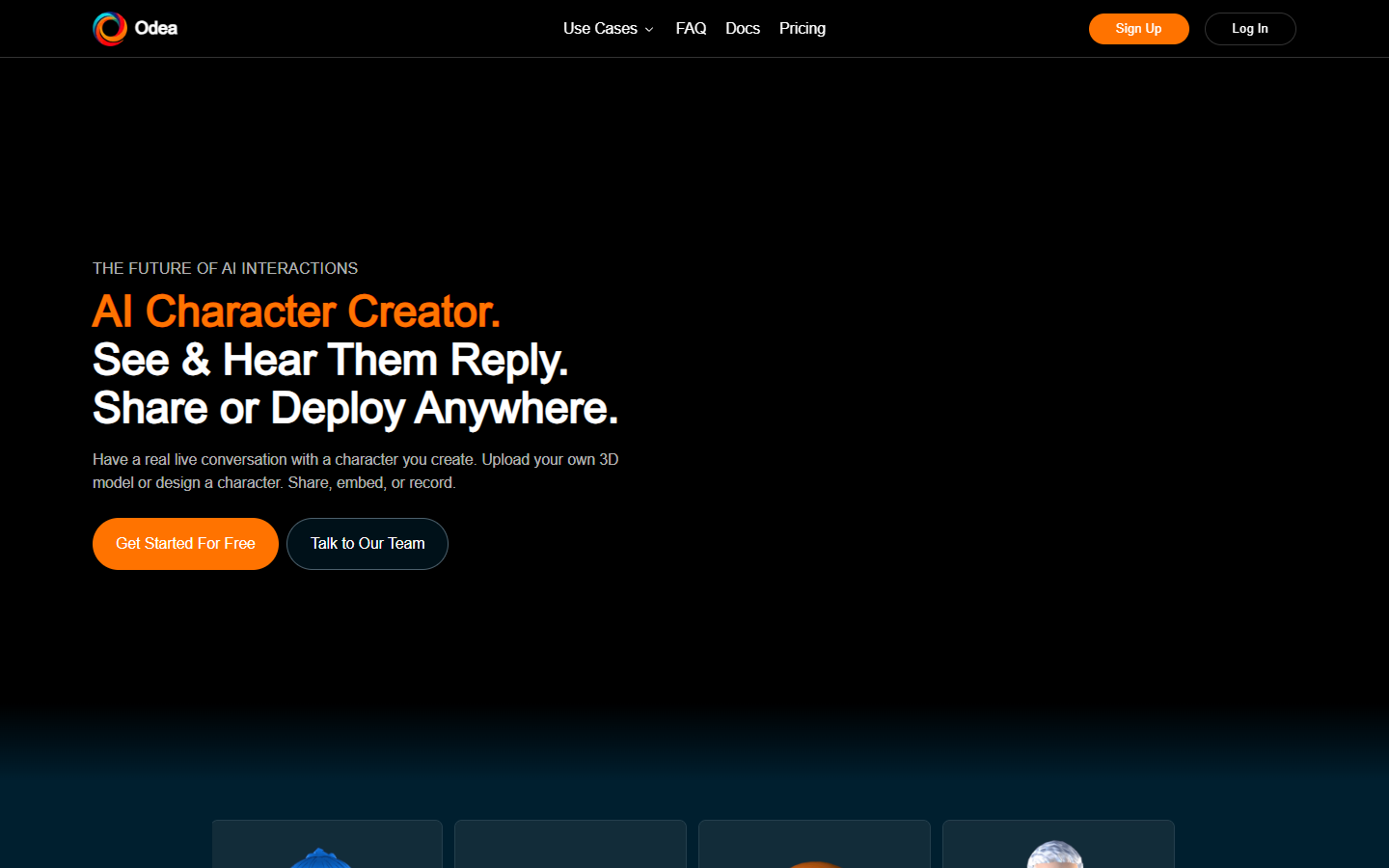Click the orange AI Character Creator heading

(296, 312)
